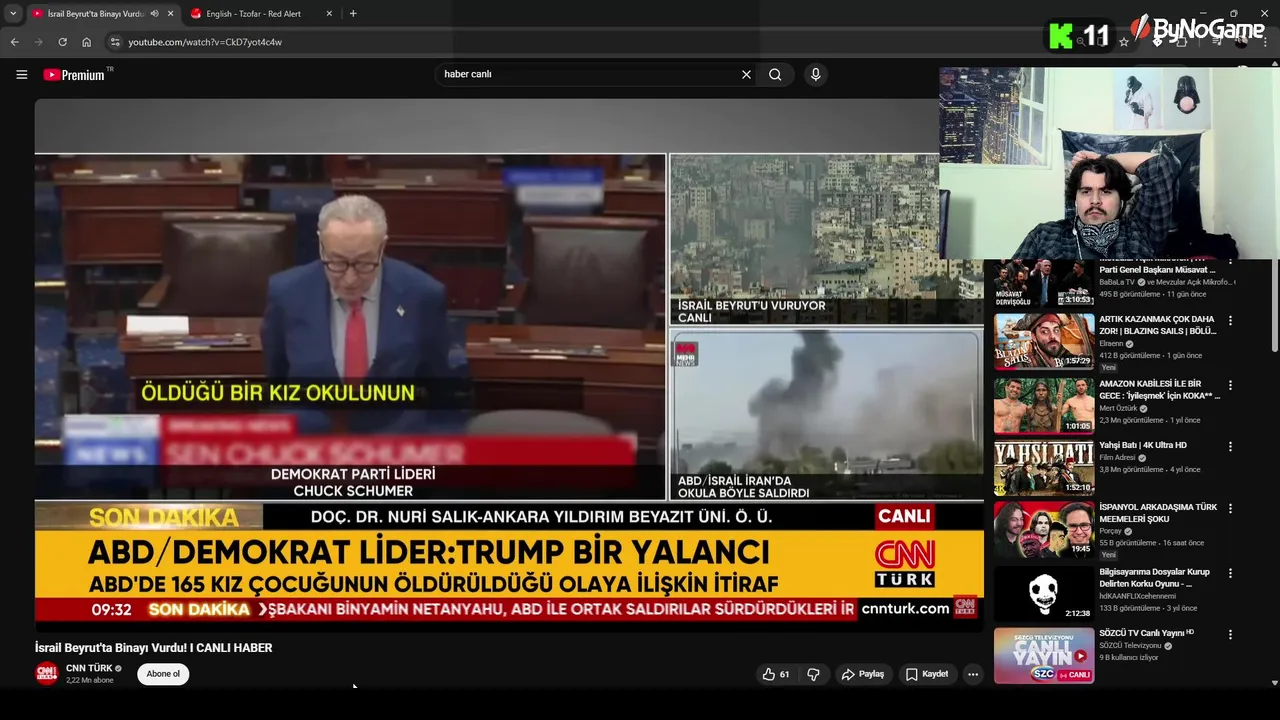Close the İsrail Beyrut'ta tab

point(170,13)
